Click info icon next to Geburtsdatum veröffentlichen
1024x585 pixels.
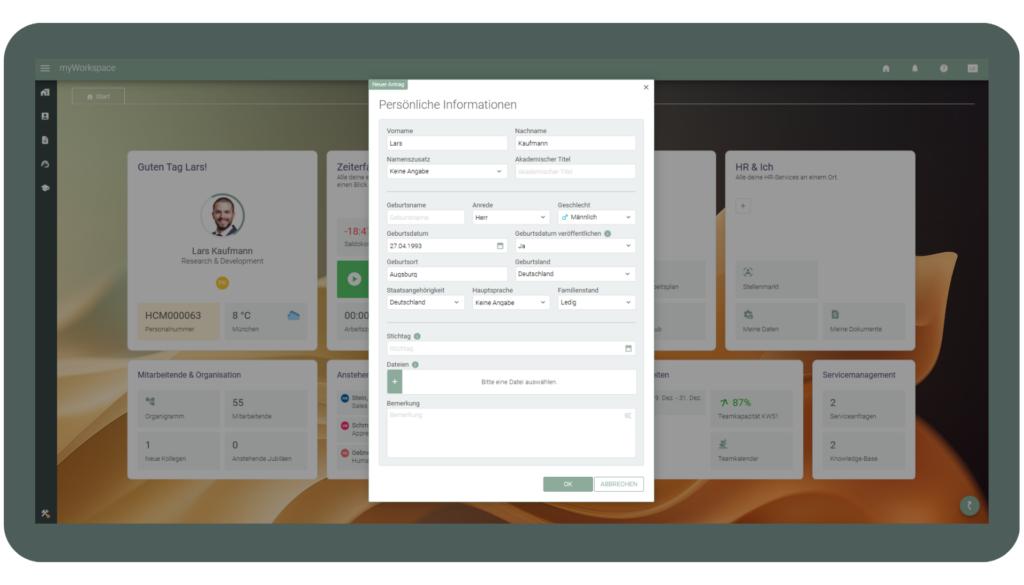[607, 233]
